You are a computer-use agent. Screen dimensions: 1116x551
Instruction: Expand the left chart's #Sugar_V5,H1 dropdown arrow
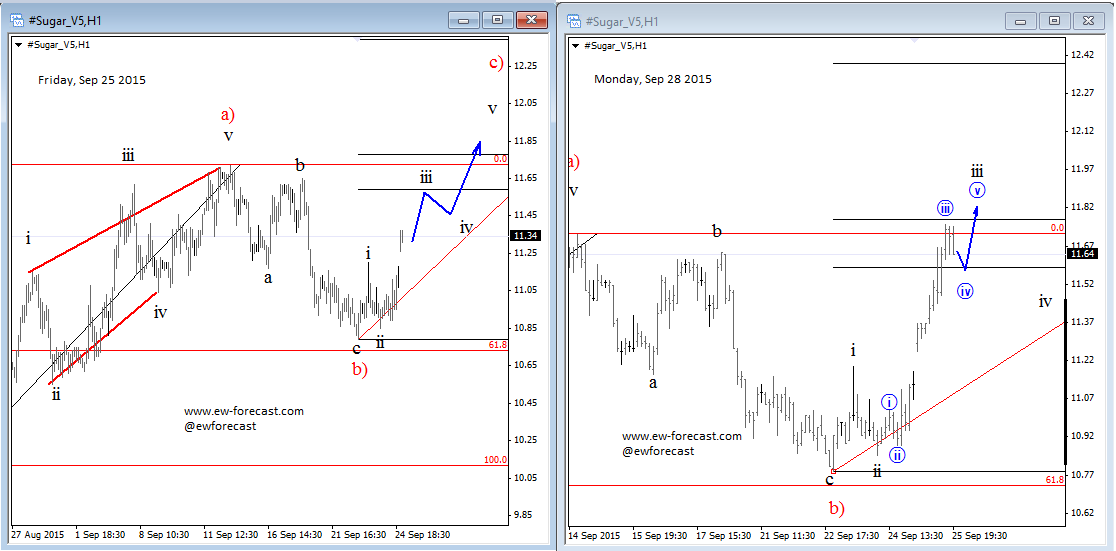tap(18, 44)
